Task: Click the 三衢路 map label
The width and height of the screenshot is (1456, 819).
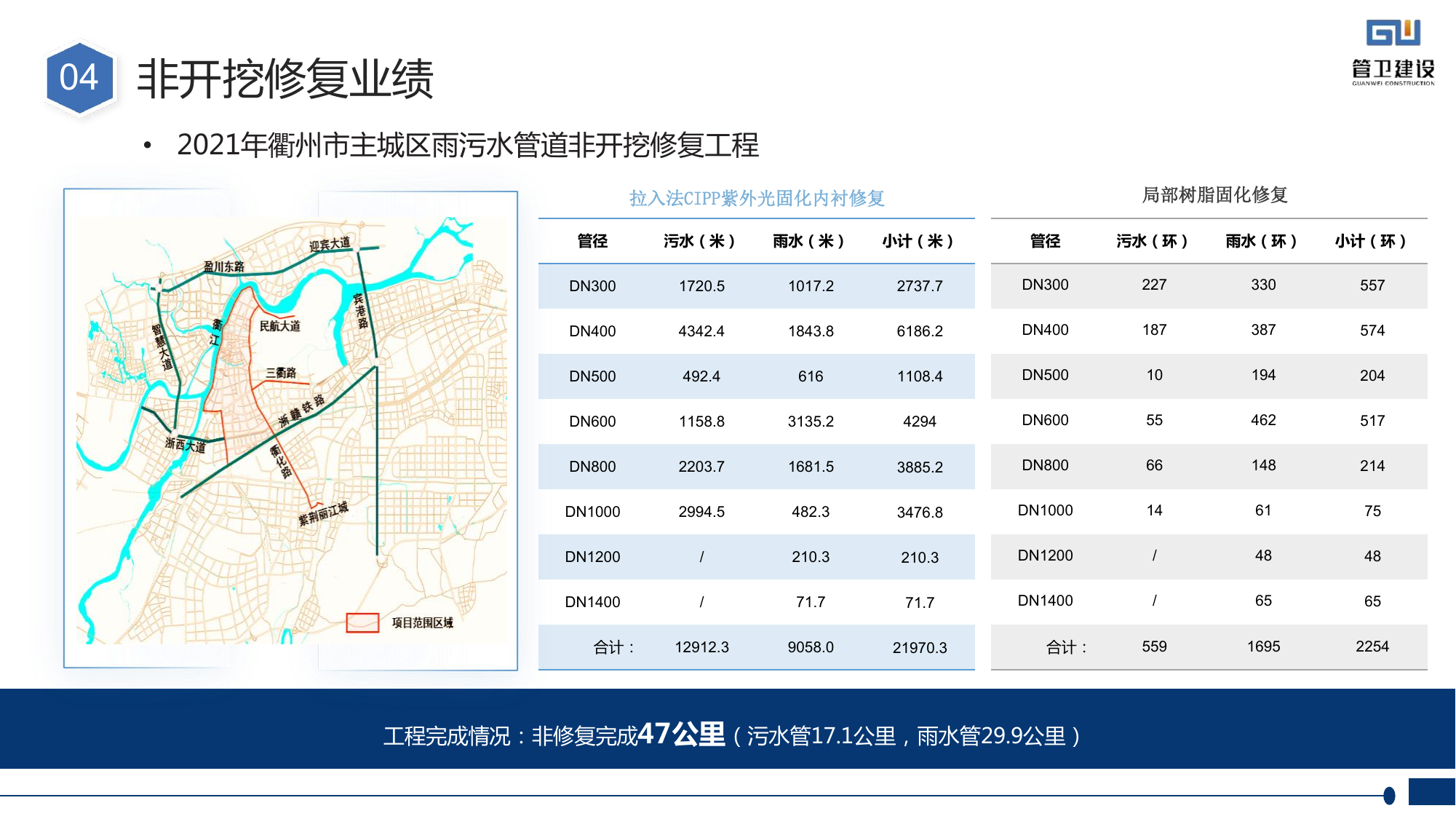Action: click(281, 373)
